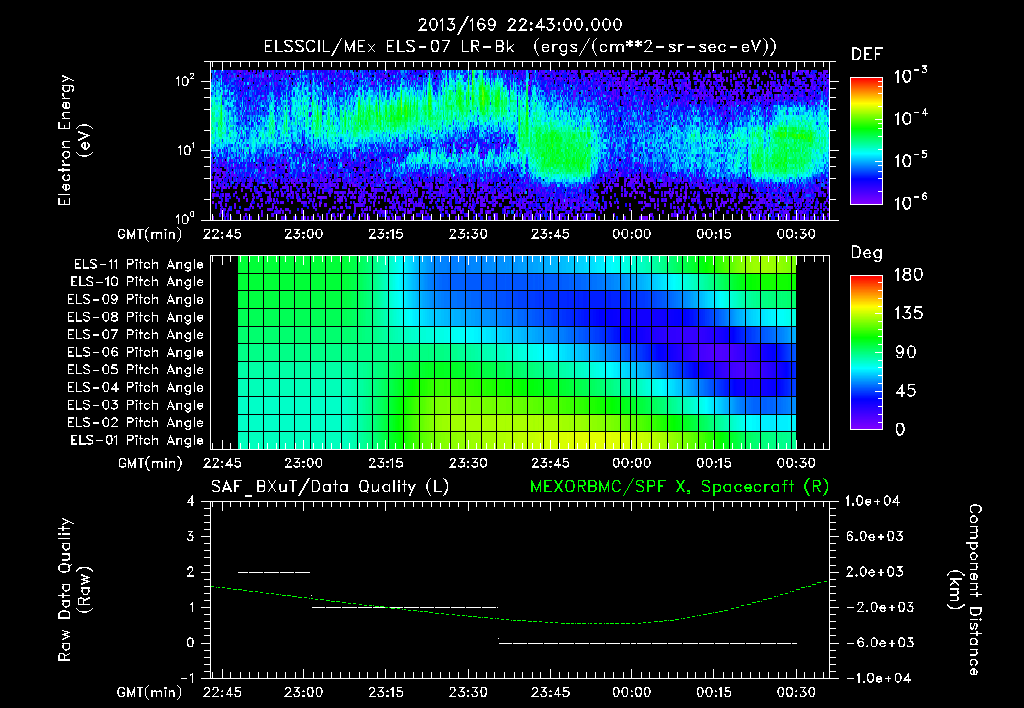Click the Deg legend label
Image resolution: width=1024 pixels, height=708 pixels.
pos(867,253)
